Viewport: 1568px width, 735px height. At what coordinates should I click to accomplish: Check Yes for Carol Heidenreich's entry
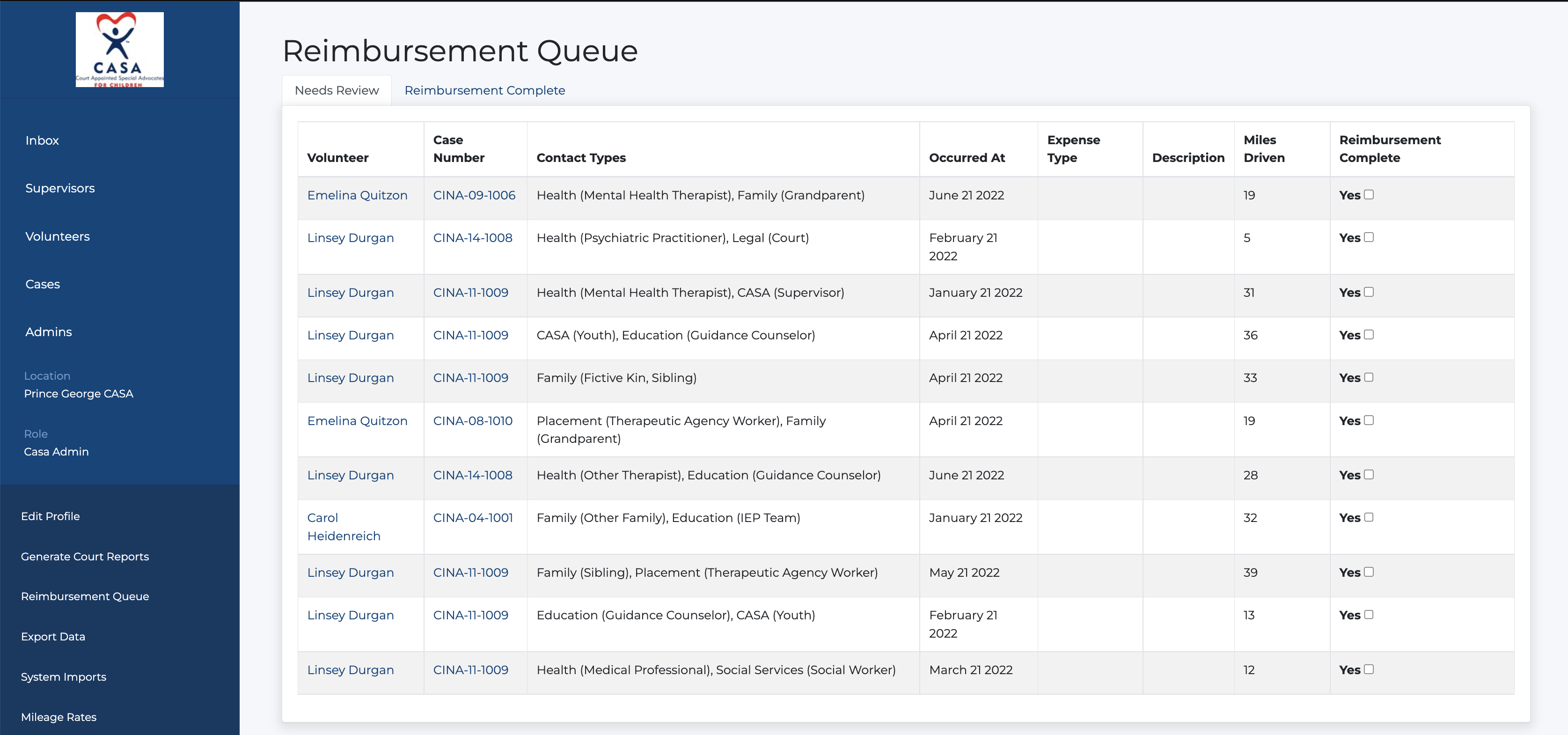(1368, 517)
